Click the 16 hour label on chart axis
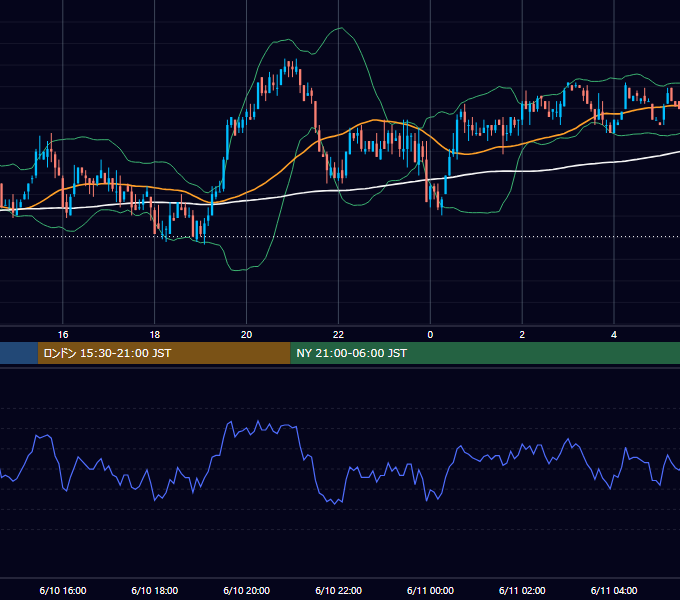The width and height of the screenshot is (680, 600). point(63,334)
